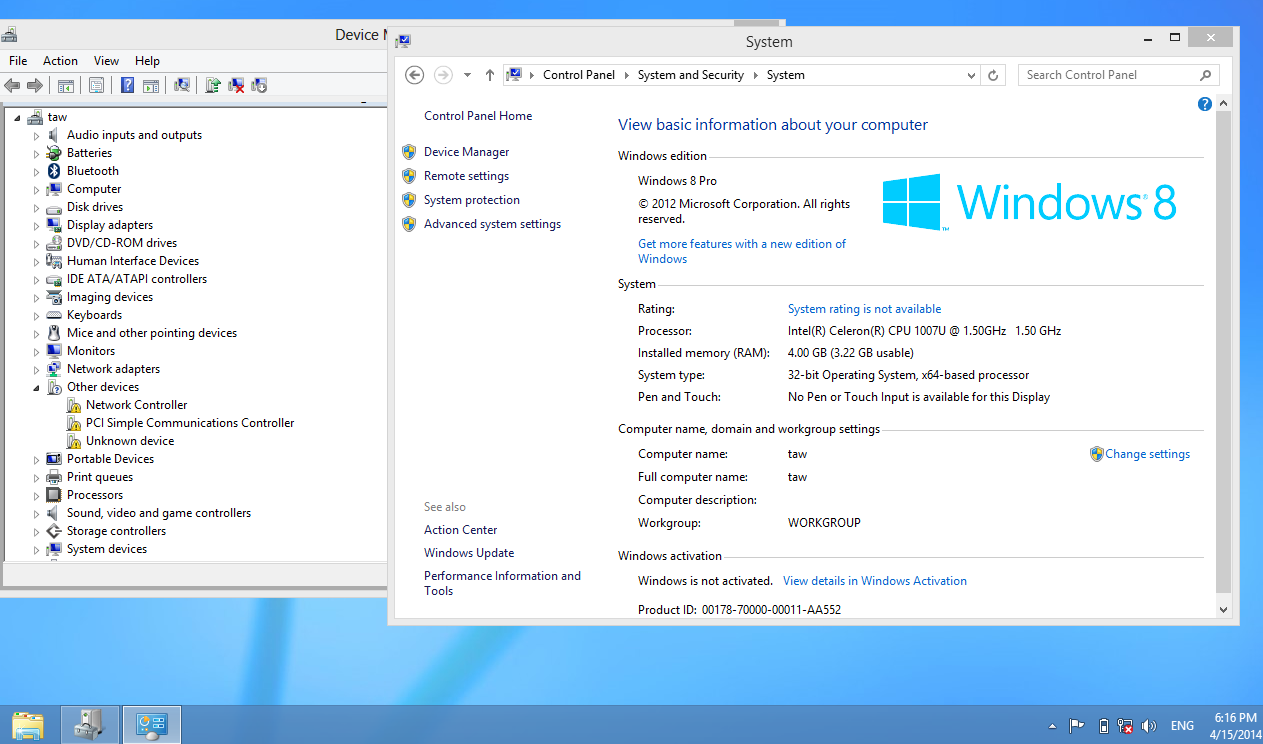Switch to Device Manager taskbar button
The height and width of the screenshot is (744, 1263).
pyautogui.click(x=91, y=725)
